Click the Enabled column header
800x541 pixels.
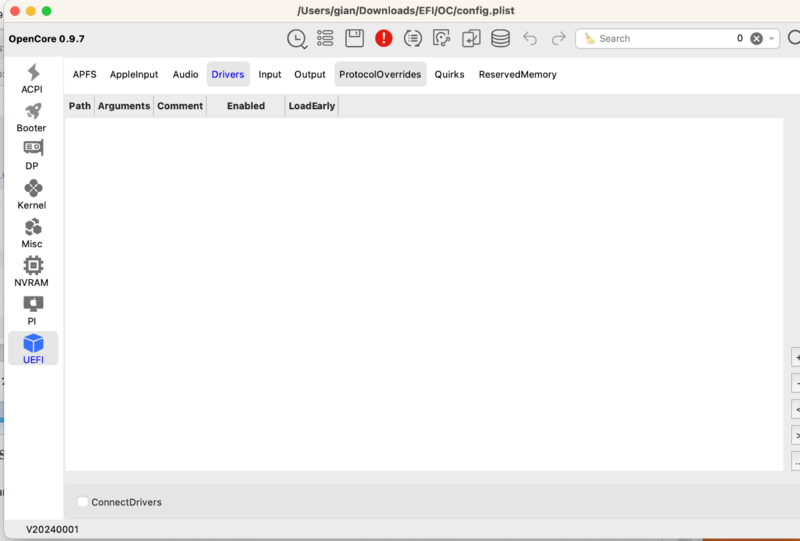[246, 106]
